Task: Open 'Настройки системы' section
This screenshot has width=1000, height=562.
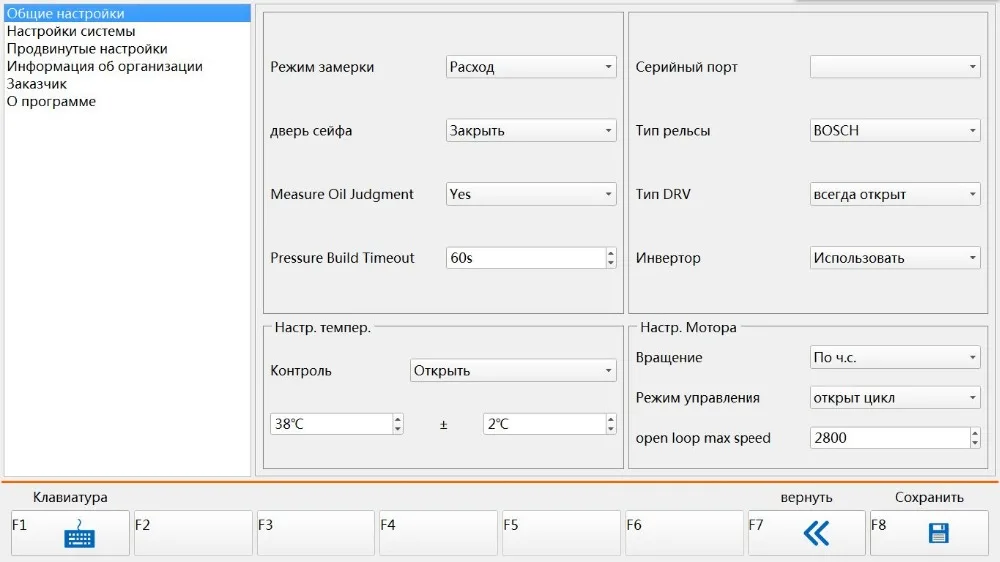Action: 127,31
